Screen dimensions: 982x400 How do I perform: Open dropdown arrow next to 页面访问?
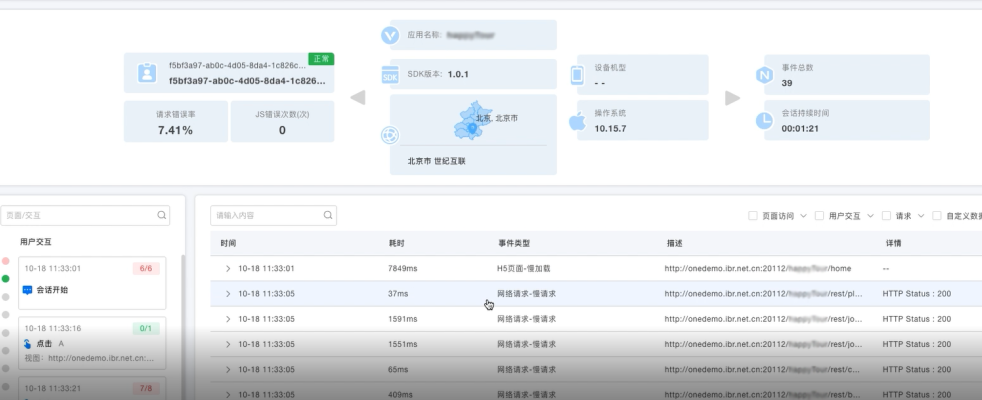(805, 215)
